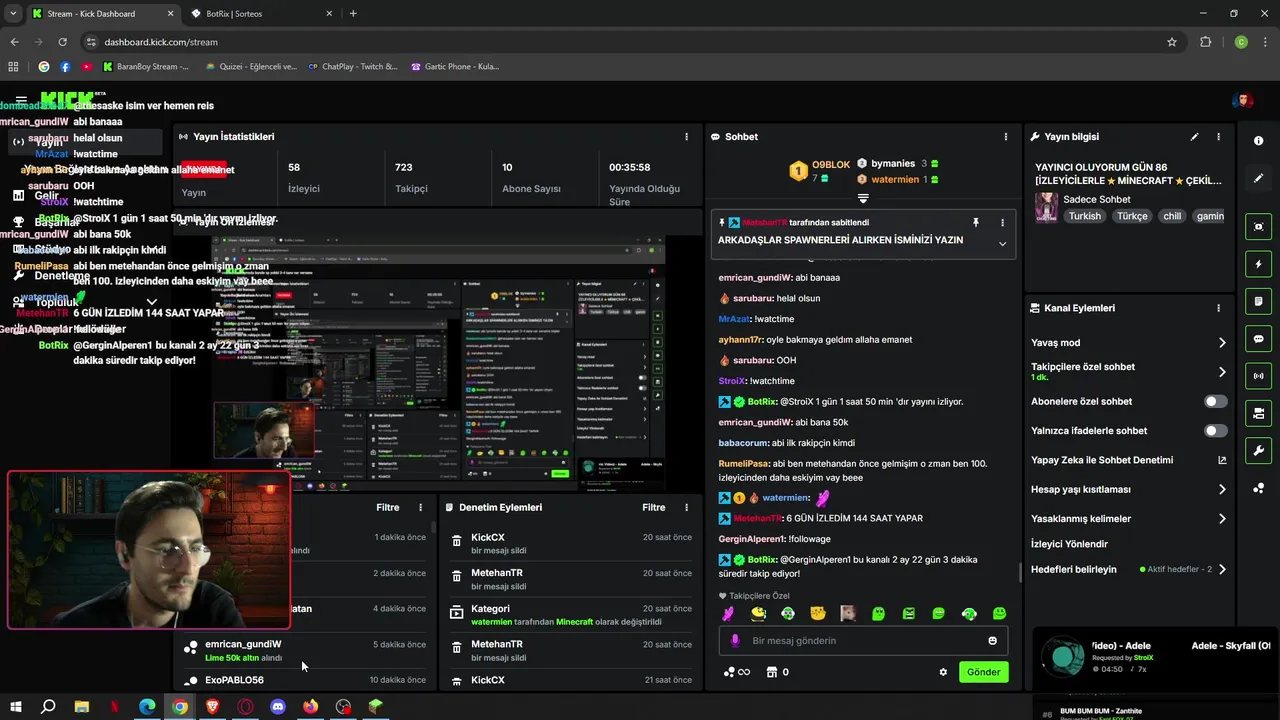Open a new Chrome tab with the plus button
This screenshot has height=720, width=1280.
coord(353,14)
